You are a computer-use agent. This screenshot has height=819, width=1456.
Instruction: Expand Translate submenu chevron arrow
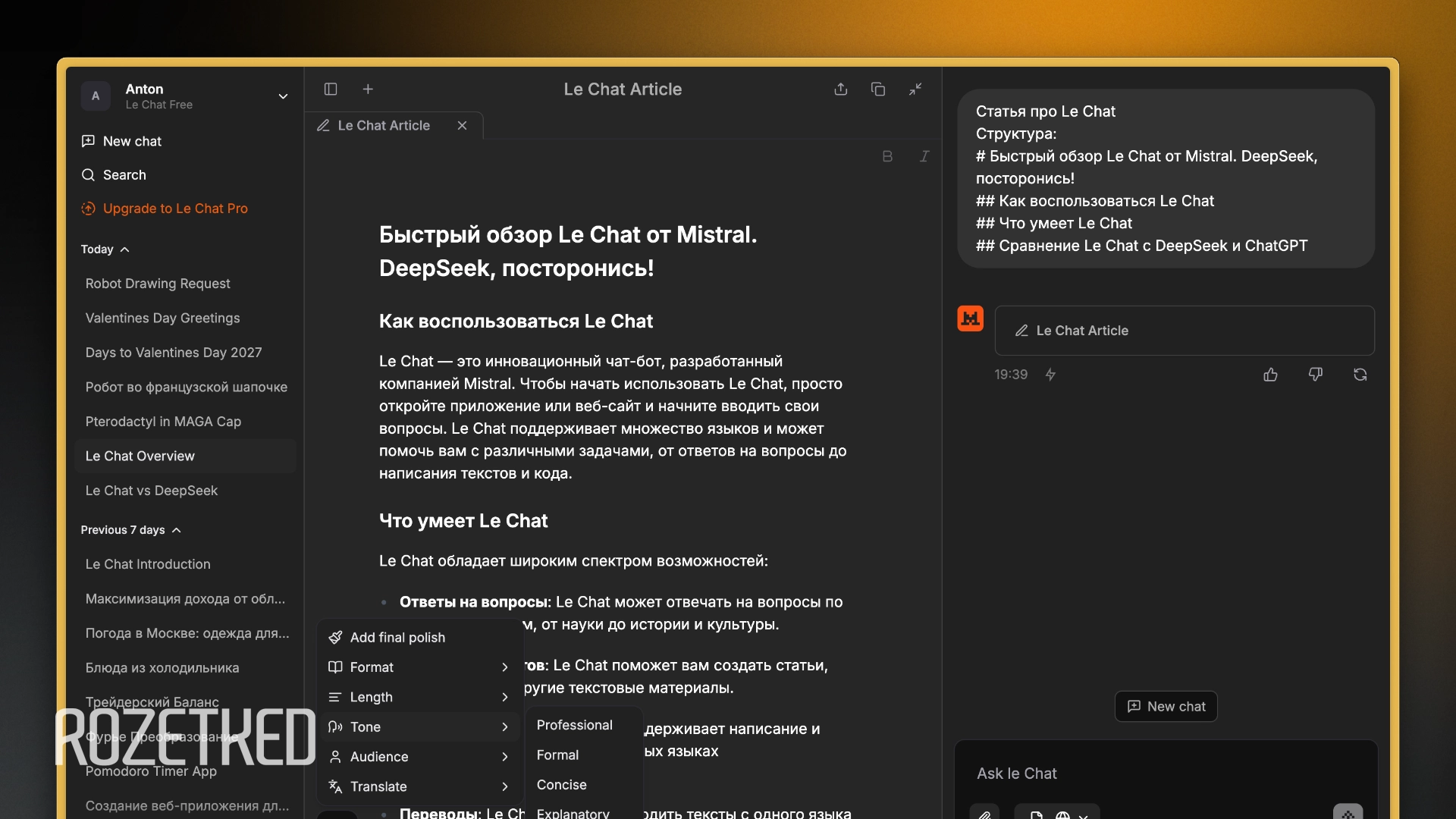[x=505, y=786]
